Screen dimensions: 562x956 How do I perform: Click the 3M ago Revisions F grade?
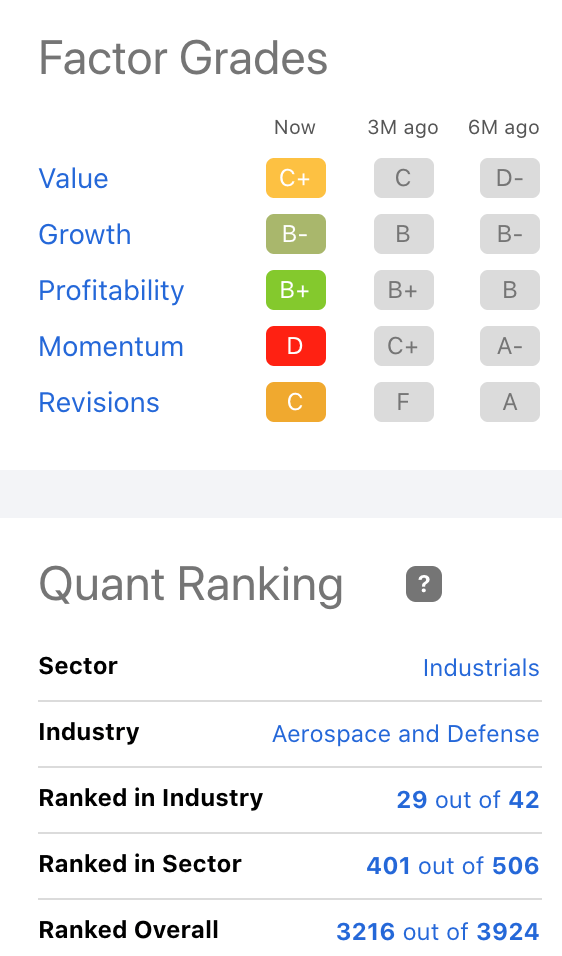click(404, 402)
